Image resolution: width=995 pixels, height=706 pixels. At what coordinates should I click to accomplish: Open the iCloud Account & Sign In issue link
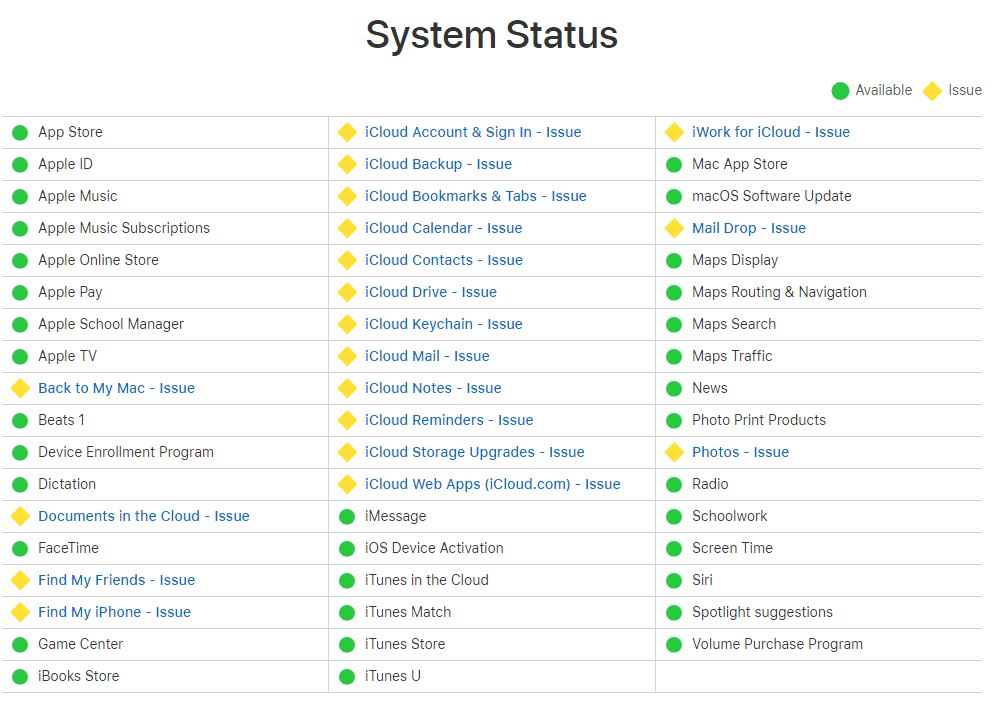point(473,132)
